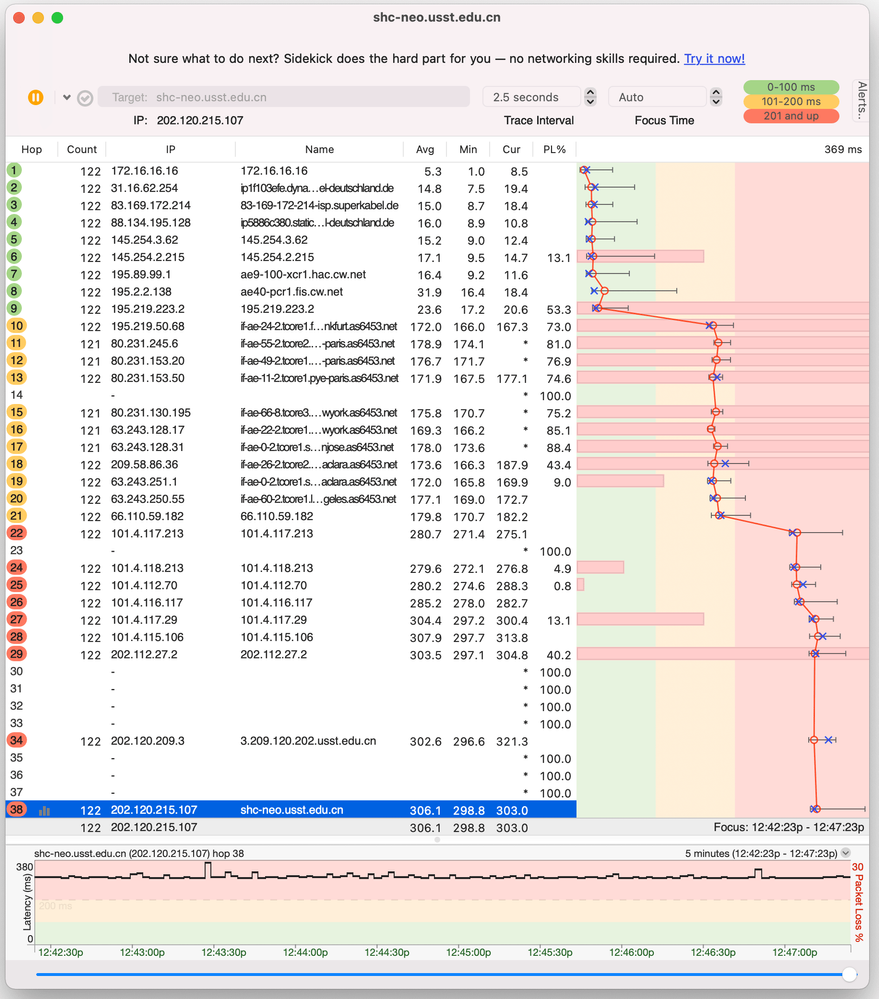Open the Focus Time Auto combo box
879x999 pixels.
click(x=657, y=97)
